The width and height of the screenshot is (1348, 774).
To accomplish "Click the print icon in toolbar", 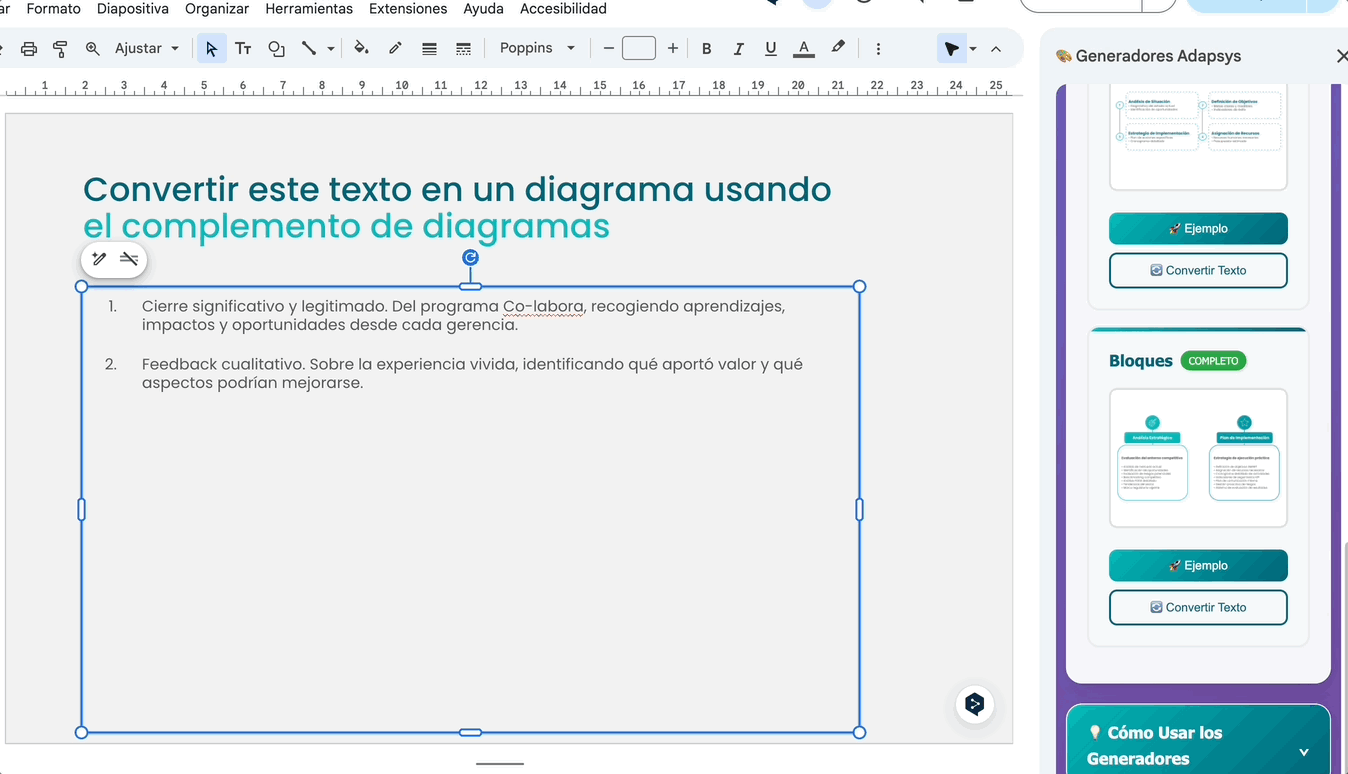I will (29, 48).
